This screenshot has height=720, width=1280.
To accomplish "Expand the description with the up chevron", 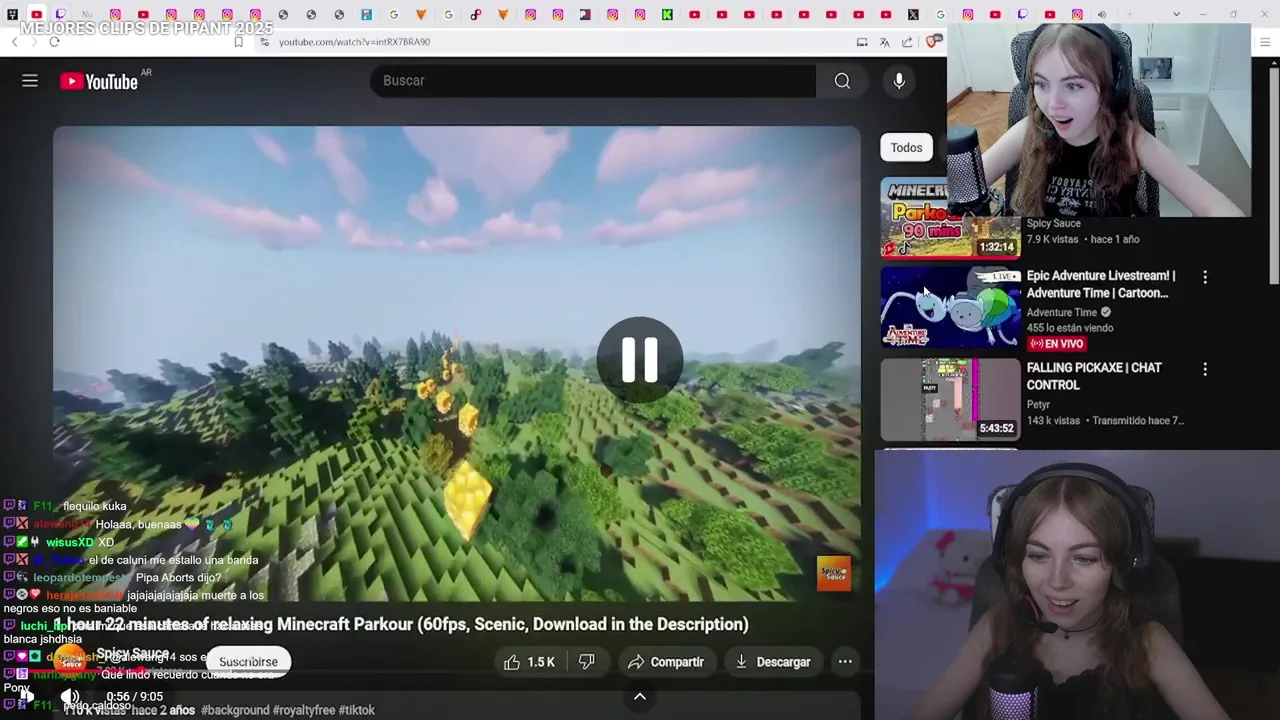I will click(640, 697).
